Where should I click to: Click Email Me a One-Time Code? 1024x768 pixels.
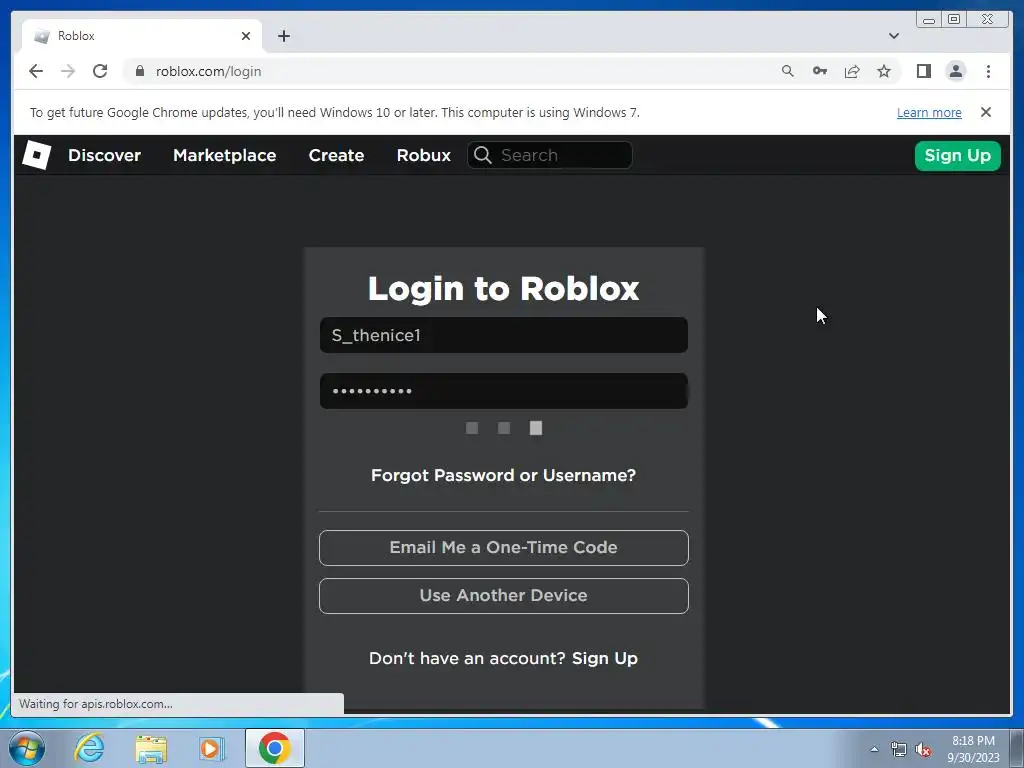pos(504,548)
